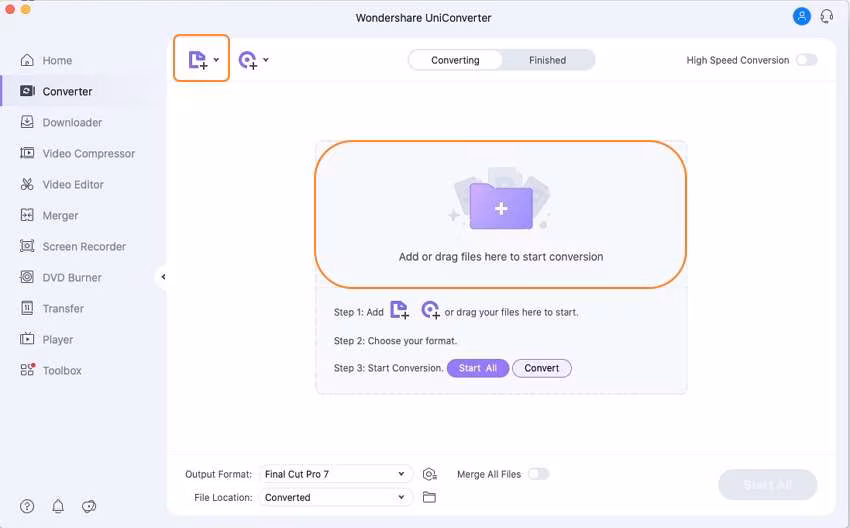Viewport: 850px width, 528px height.
Task: Open user account profile icon
Action: [x=802, y=16]
